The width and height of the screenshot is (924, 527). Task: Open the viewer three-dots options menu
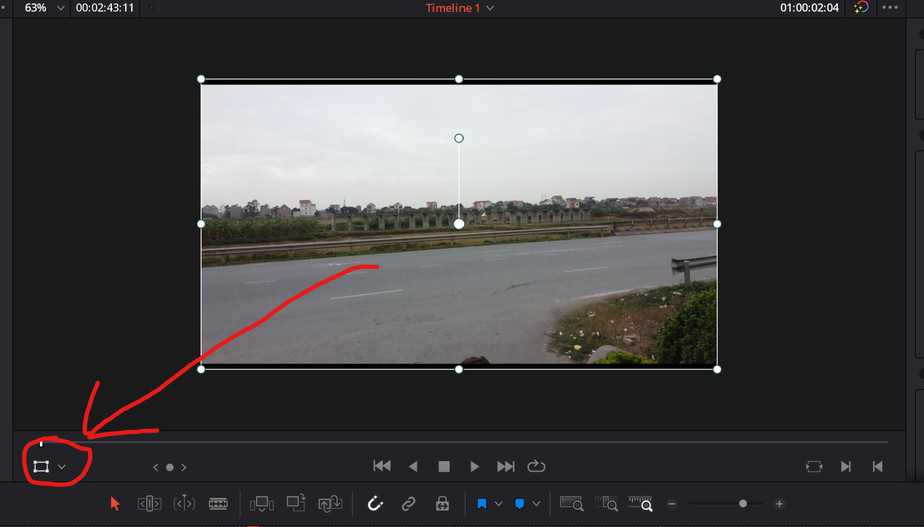tap(890, 8)
